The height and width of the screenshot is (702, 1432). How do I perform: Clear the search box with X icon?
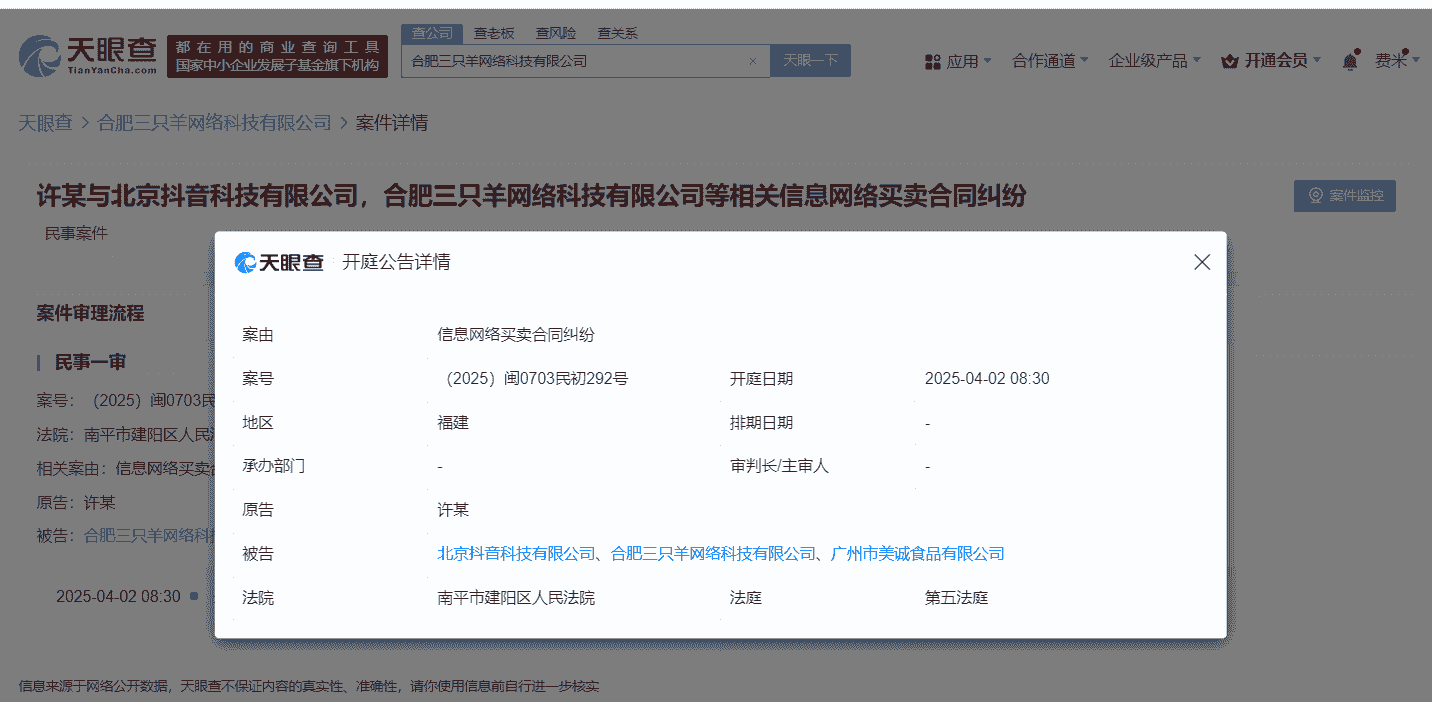[753, 61]
